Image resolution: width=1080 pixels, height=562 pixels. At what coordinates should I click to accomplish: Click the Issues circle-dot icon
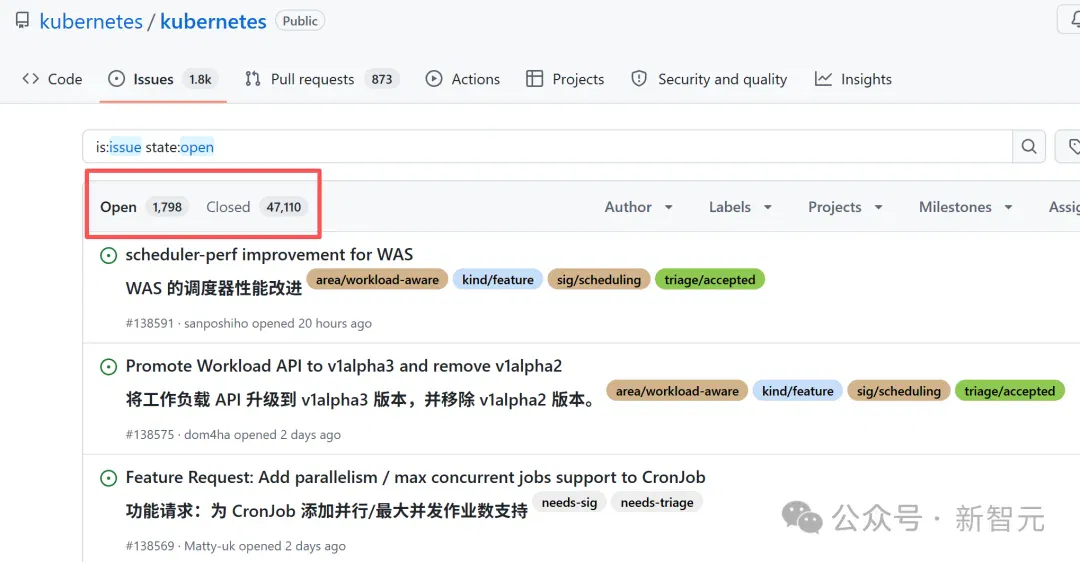pos(116,79)
